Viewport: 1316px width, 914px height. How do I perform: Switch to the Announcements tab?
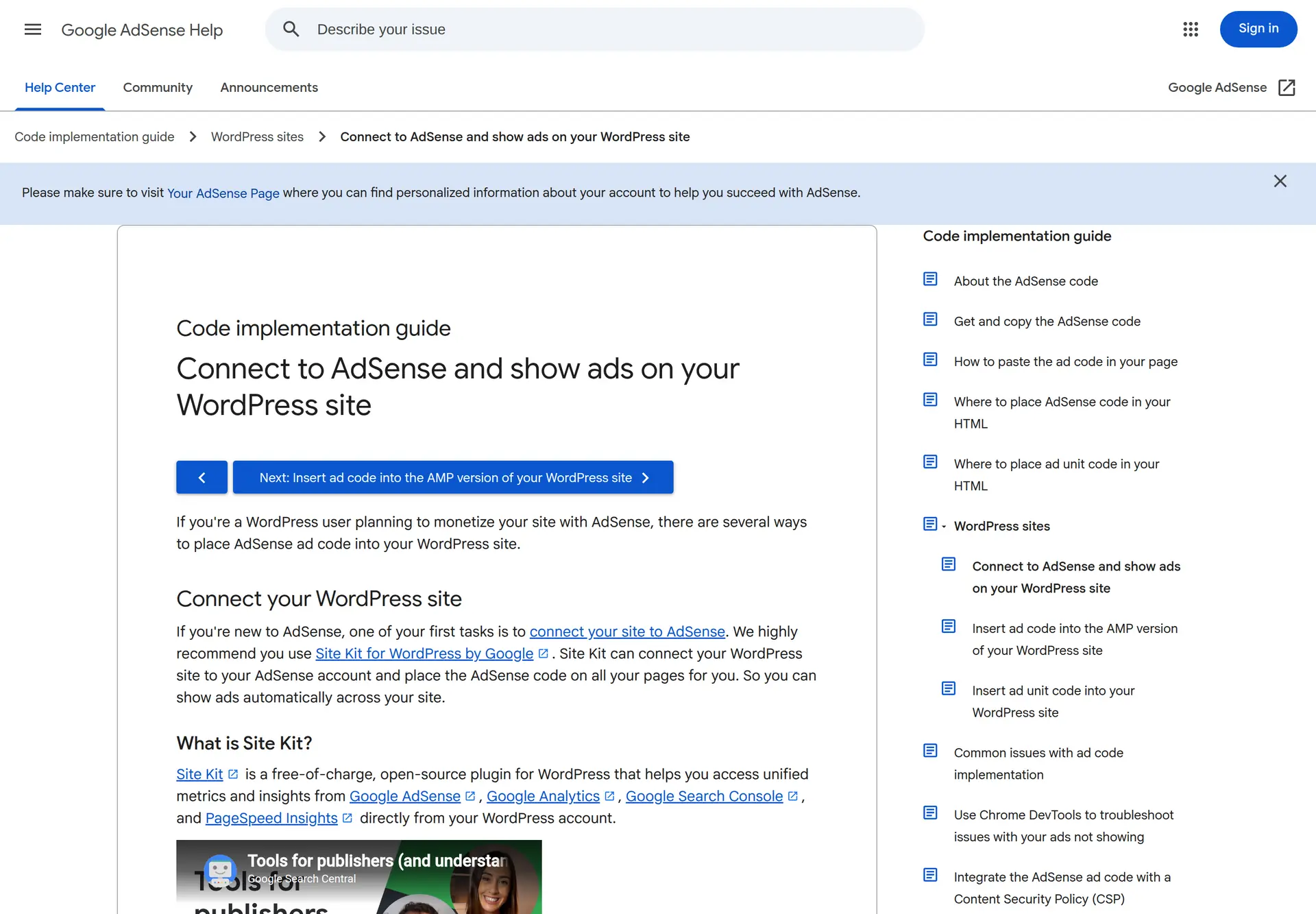(269, 88)
